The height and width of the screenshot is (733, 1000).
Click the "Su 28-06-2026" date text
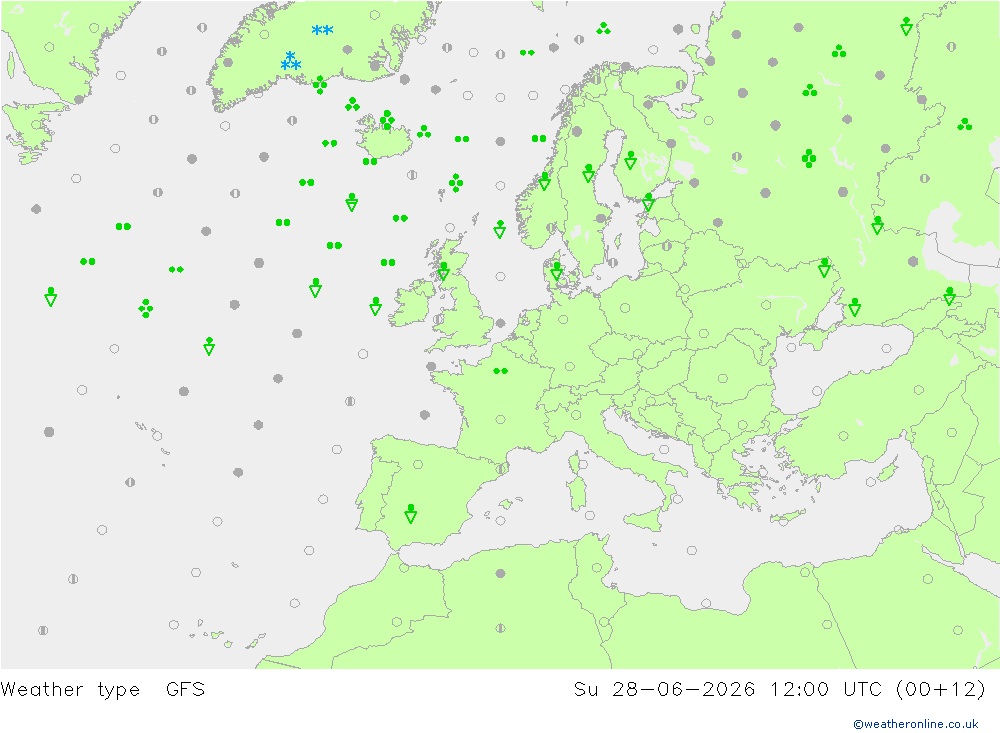click(x=664, y=689)
